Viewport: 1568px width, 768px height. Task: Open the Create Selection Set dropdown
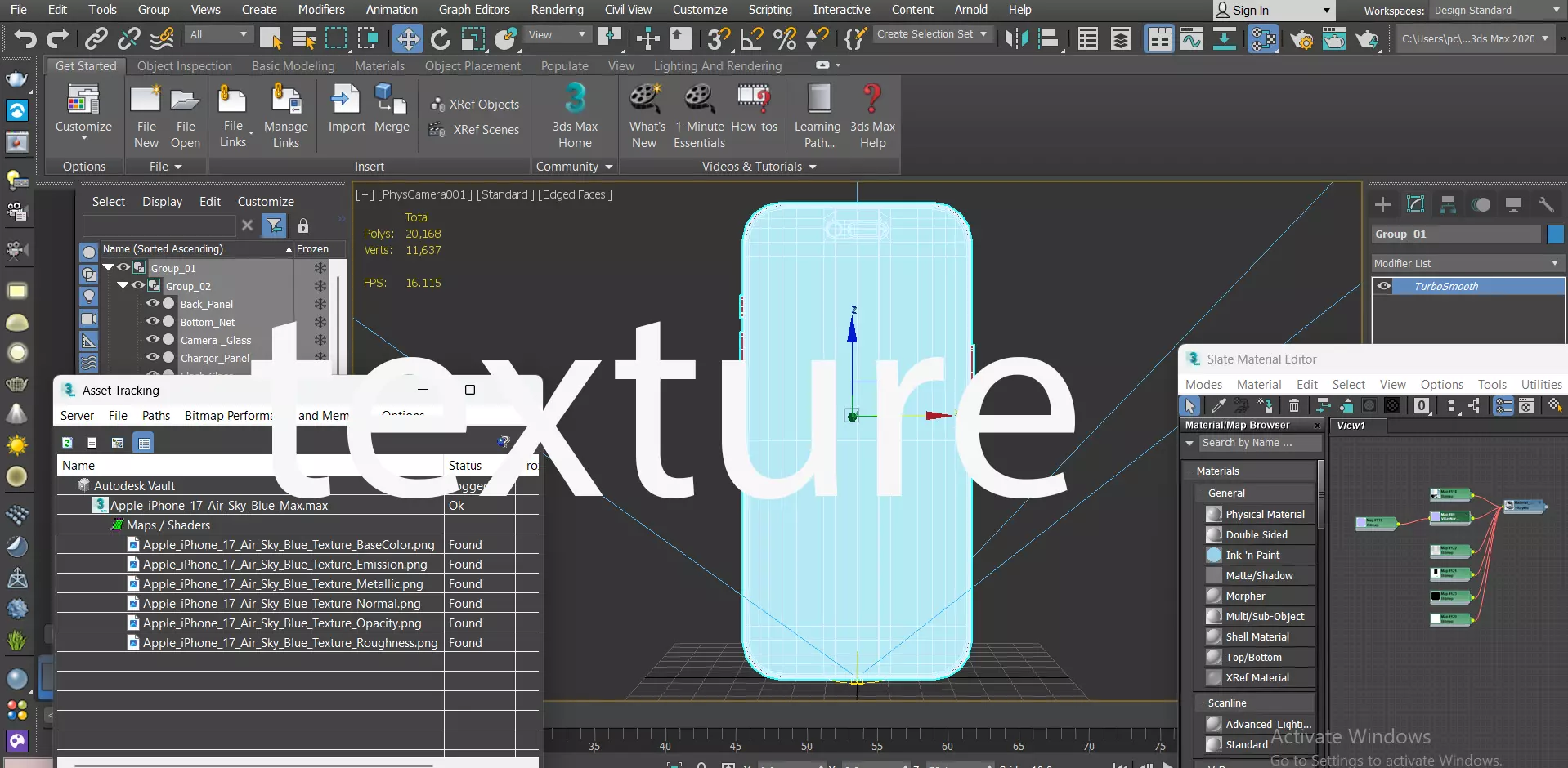coord(933,34)
